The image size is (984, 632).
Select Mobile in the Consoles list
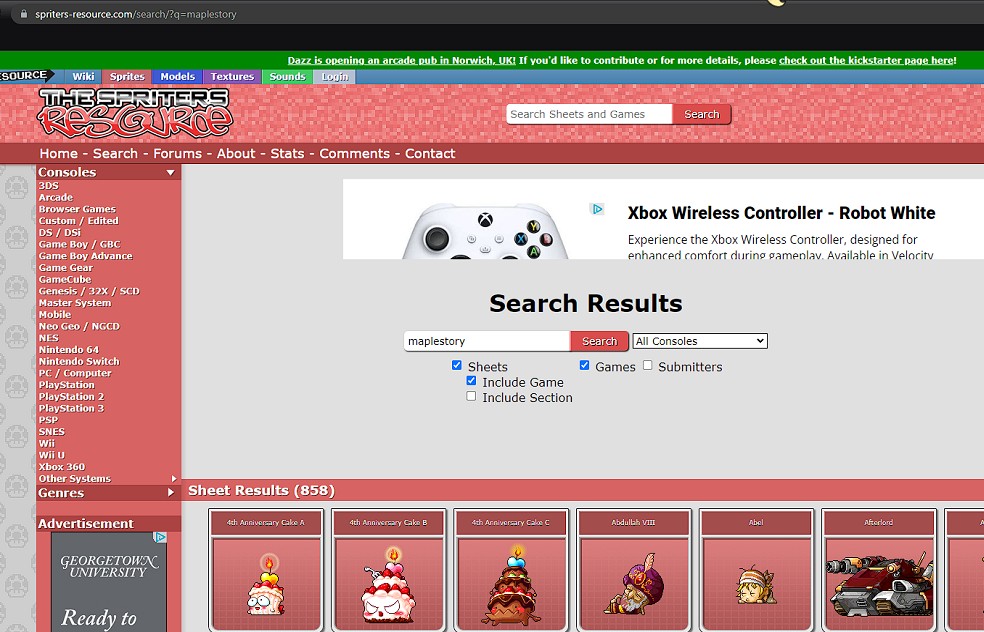[55, 314]
